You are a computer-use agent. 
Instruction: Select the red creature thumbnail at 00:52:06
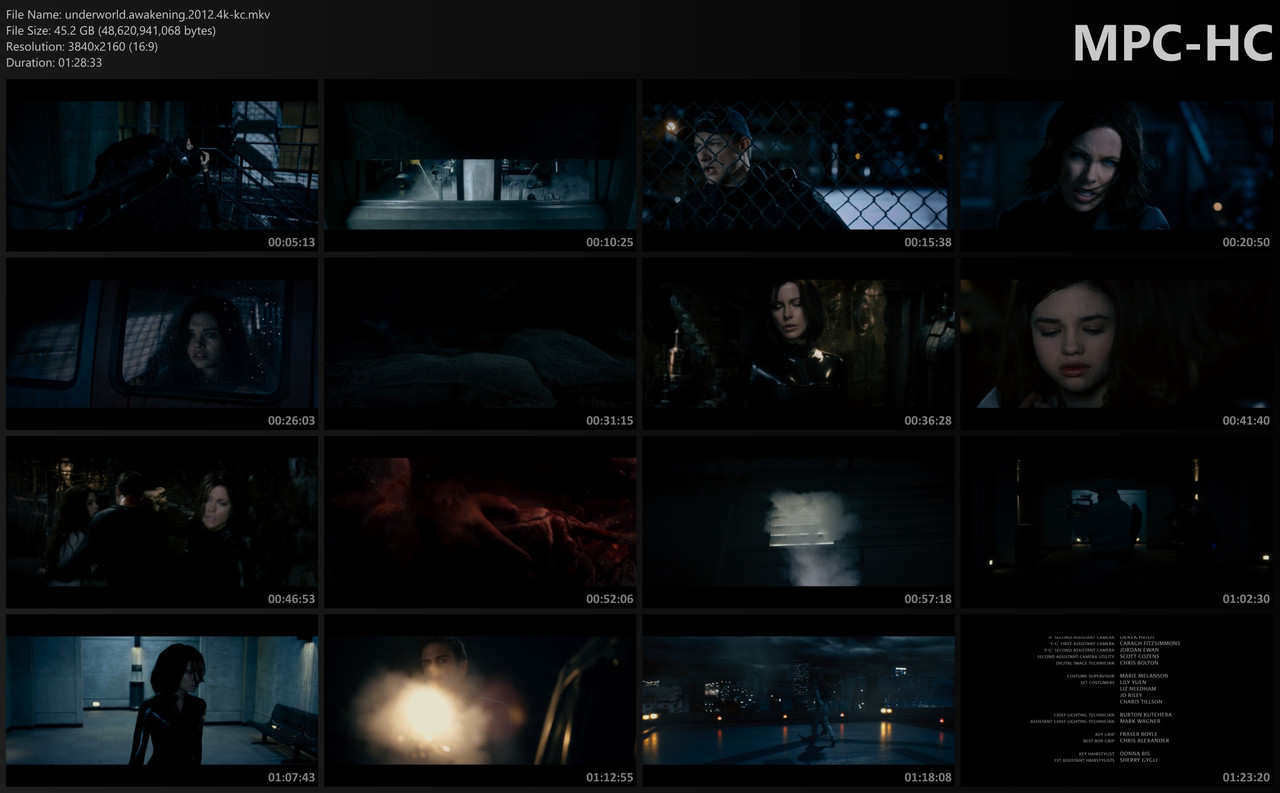tap(479, 522)
